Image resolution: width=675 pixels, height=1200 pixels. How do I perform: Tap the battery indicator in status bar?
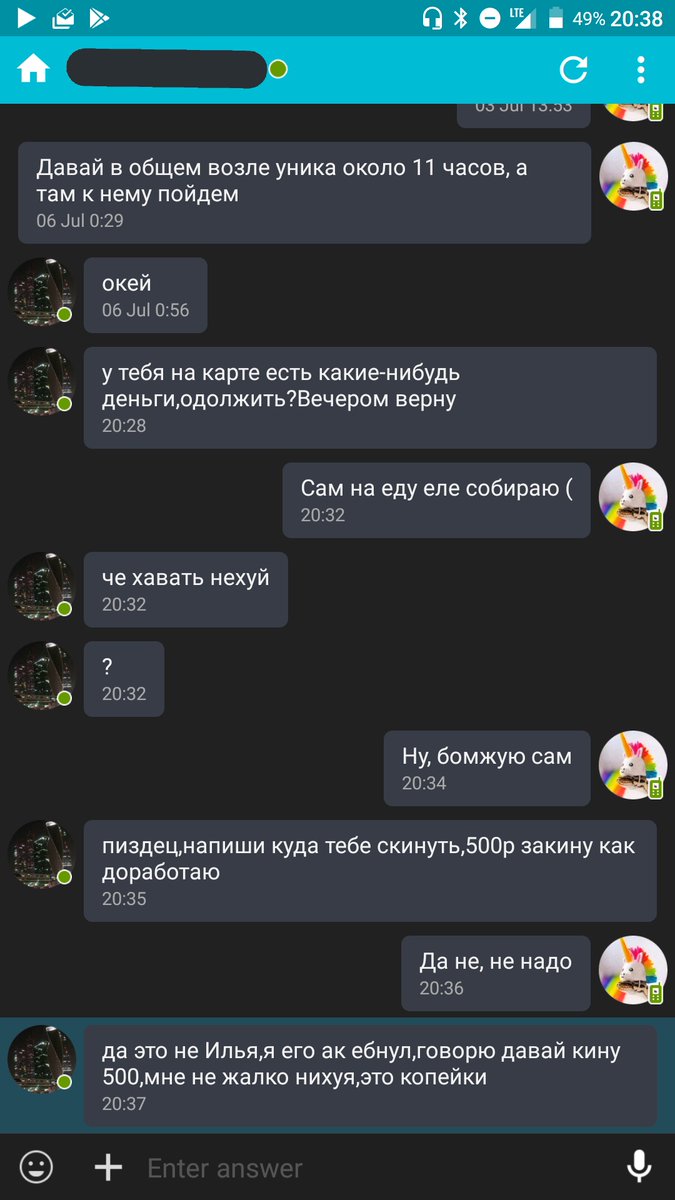tap(556, 18)
